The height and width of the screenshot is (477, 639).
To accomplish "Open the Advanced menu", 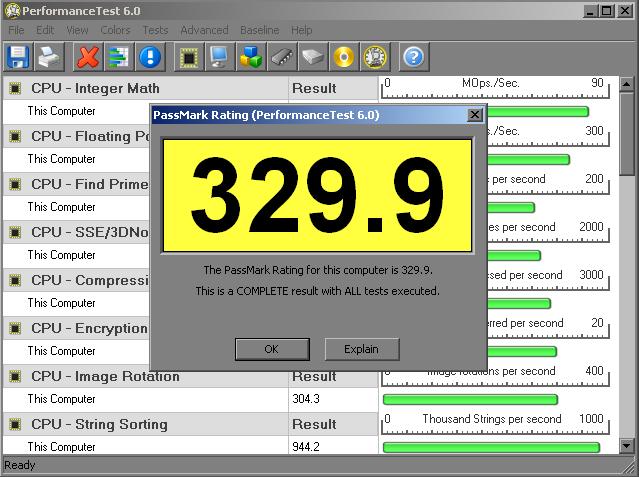I will [x=204, y=30].
